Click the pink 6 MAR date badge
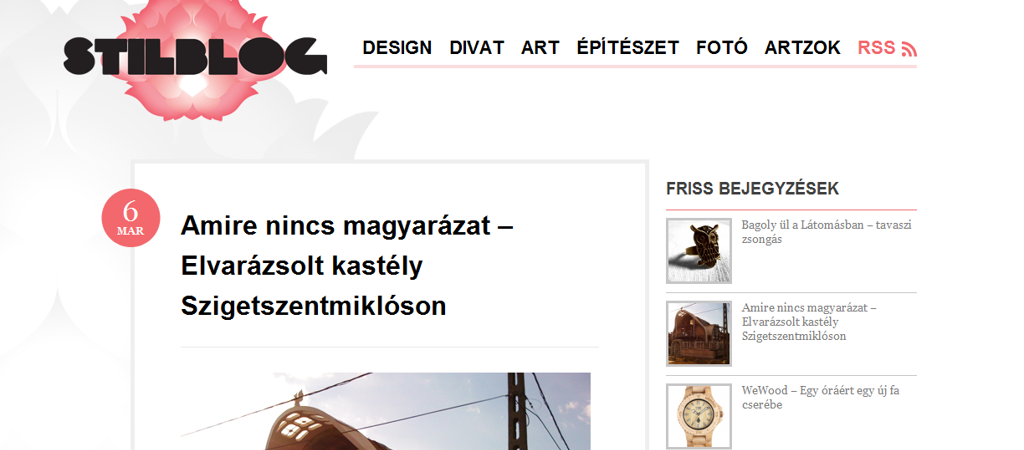 tap(131, 218)
